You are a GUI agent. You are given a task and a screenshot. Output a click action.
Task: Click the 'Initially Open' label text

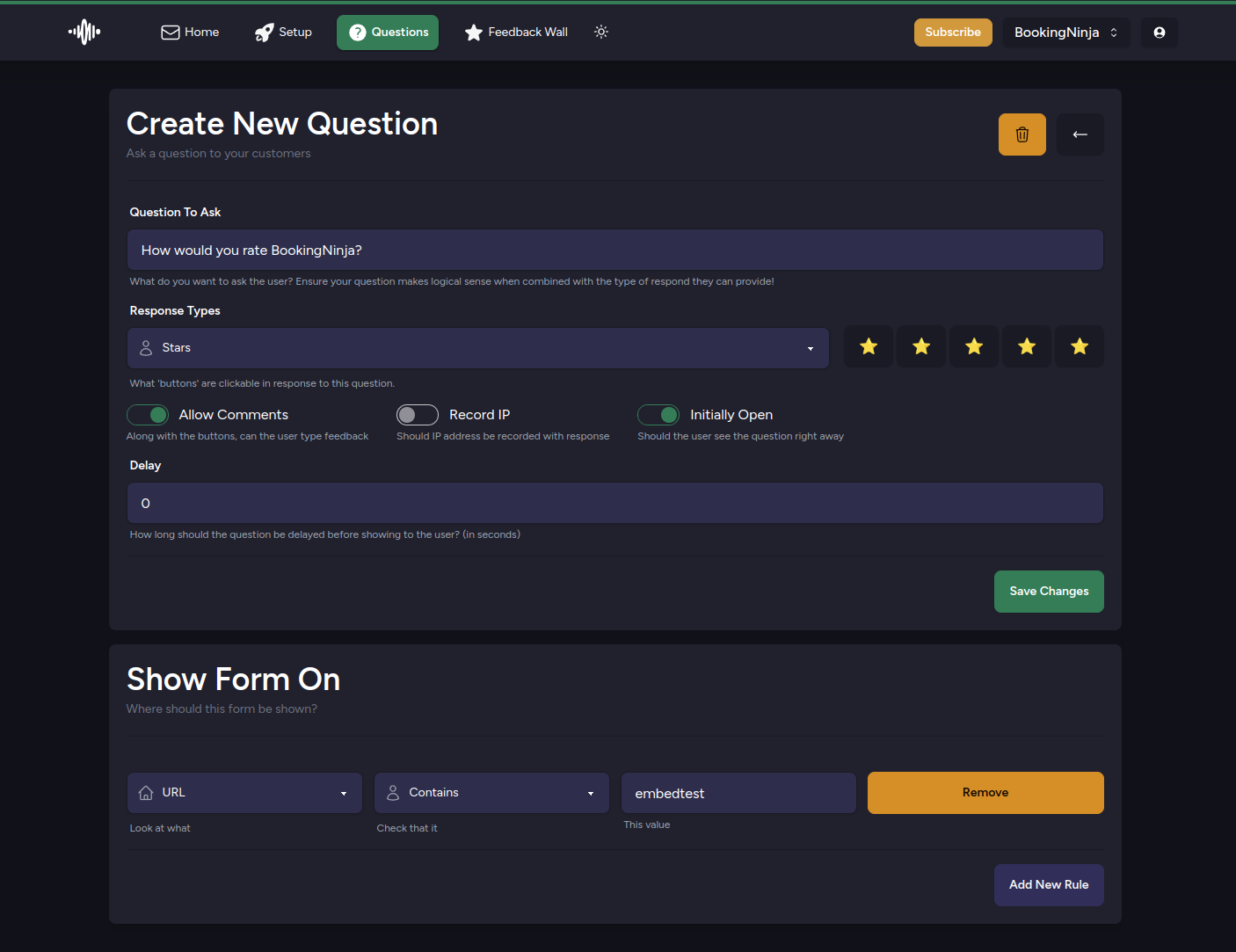click(x=731, y=415)
